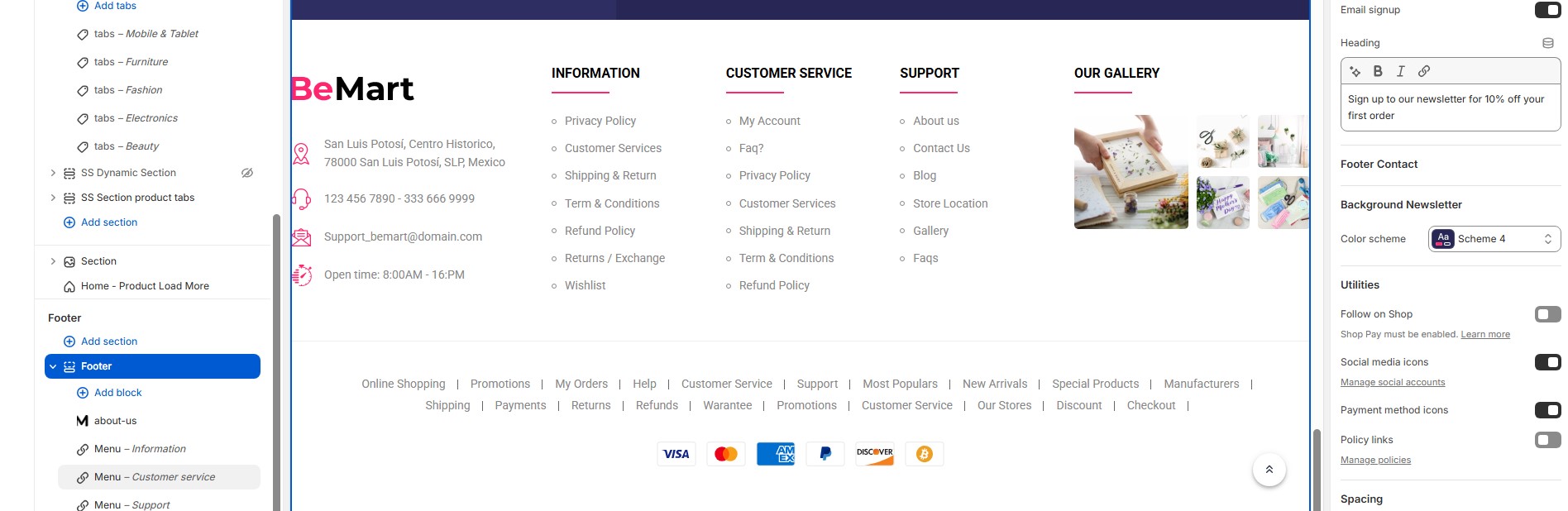Screen dimensions: 1568x511
Task: Enable the Follow on Shop toggle
Action: [1547, 314]
